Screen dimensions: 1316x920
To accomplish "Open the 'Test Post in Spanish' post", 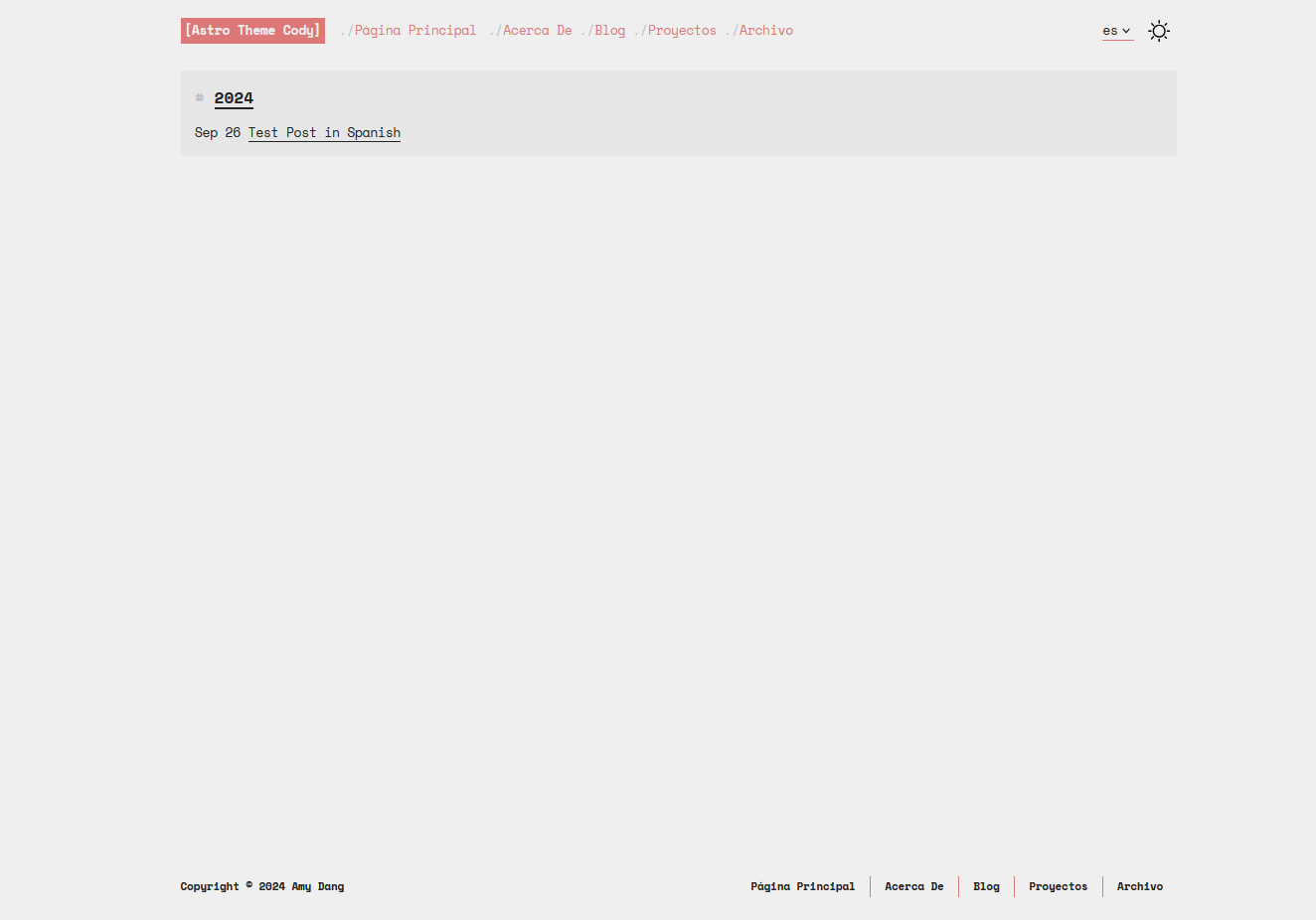I will tap(324, 133).
